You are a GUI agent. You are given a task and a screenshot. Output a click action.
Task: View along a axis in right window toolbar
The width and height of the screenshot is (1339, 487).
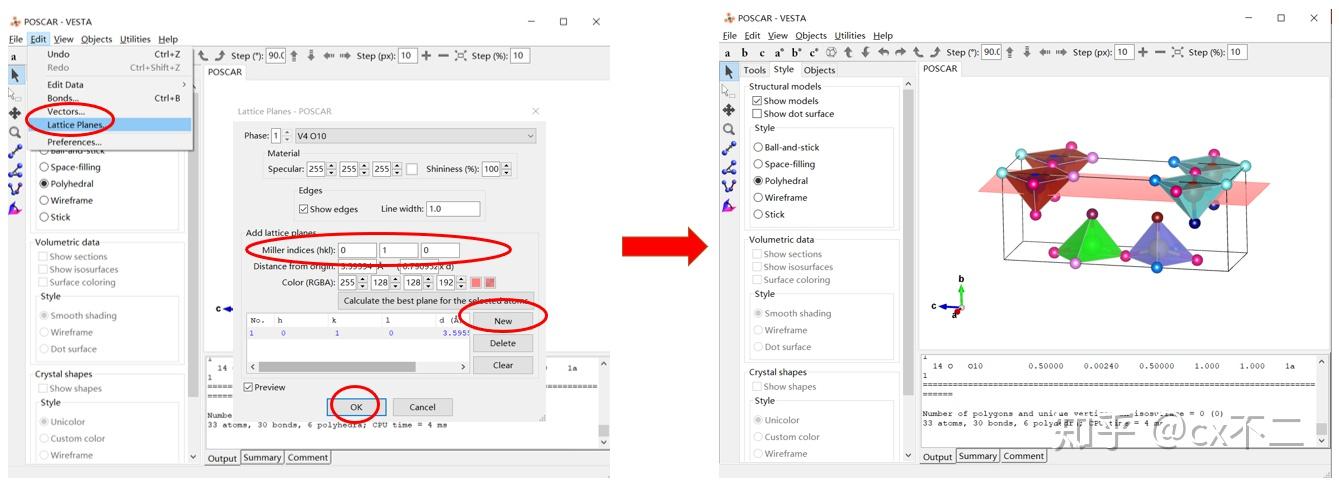point(728,52)
